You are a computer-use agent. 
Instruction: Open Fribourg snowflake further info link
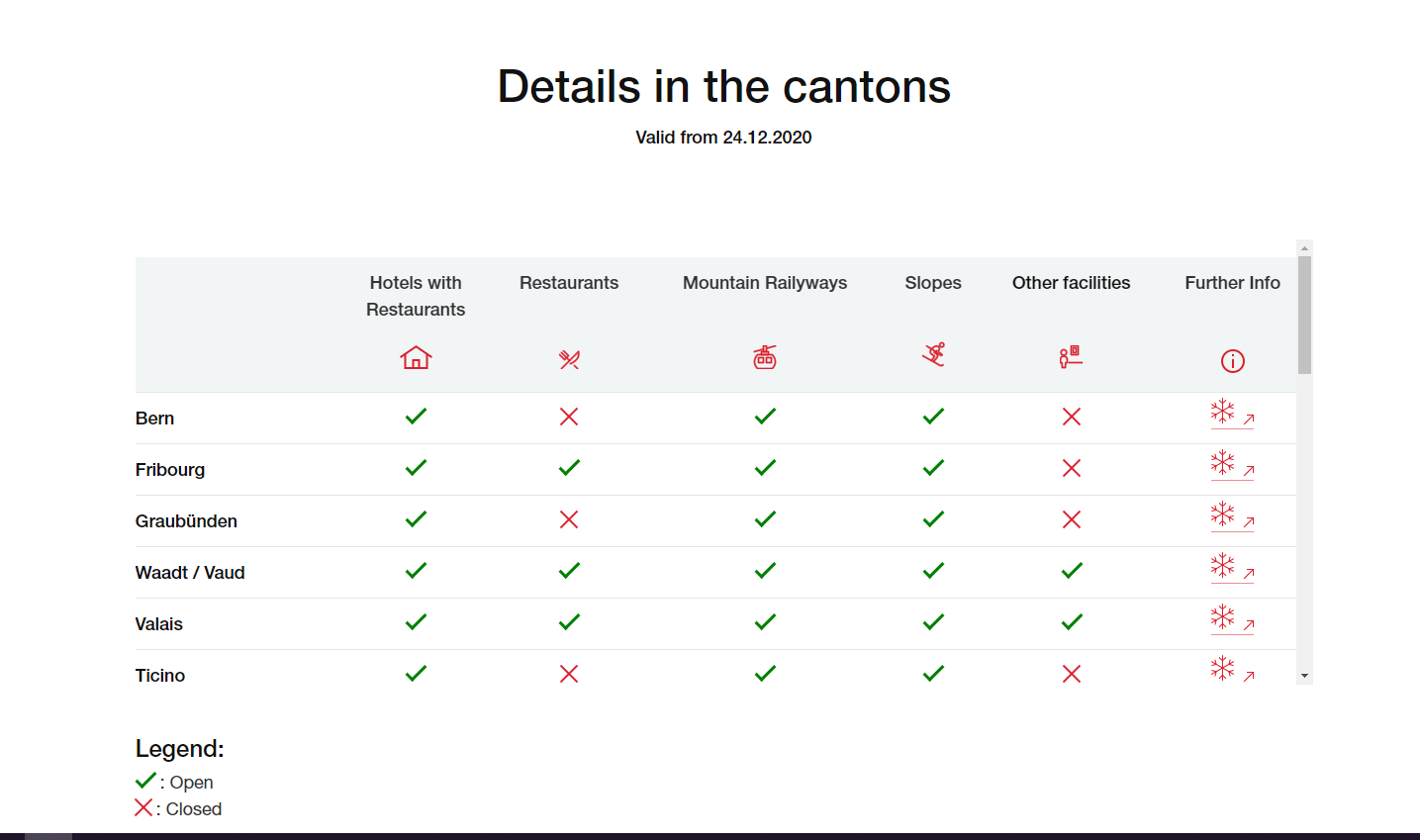[x=1232, y=465]
